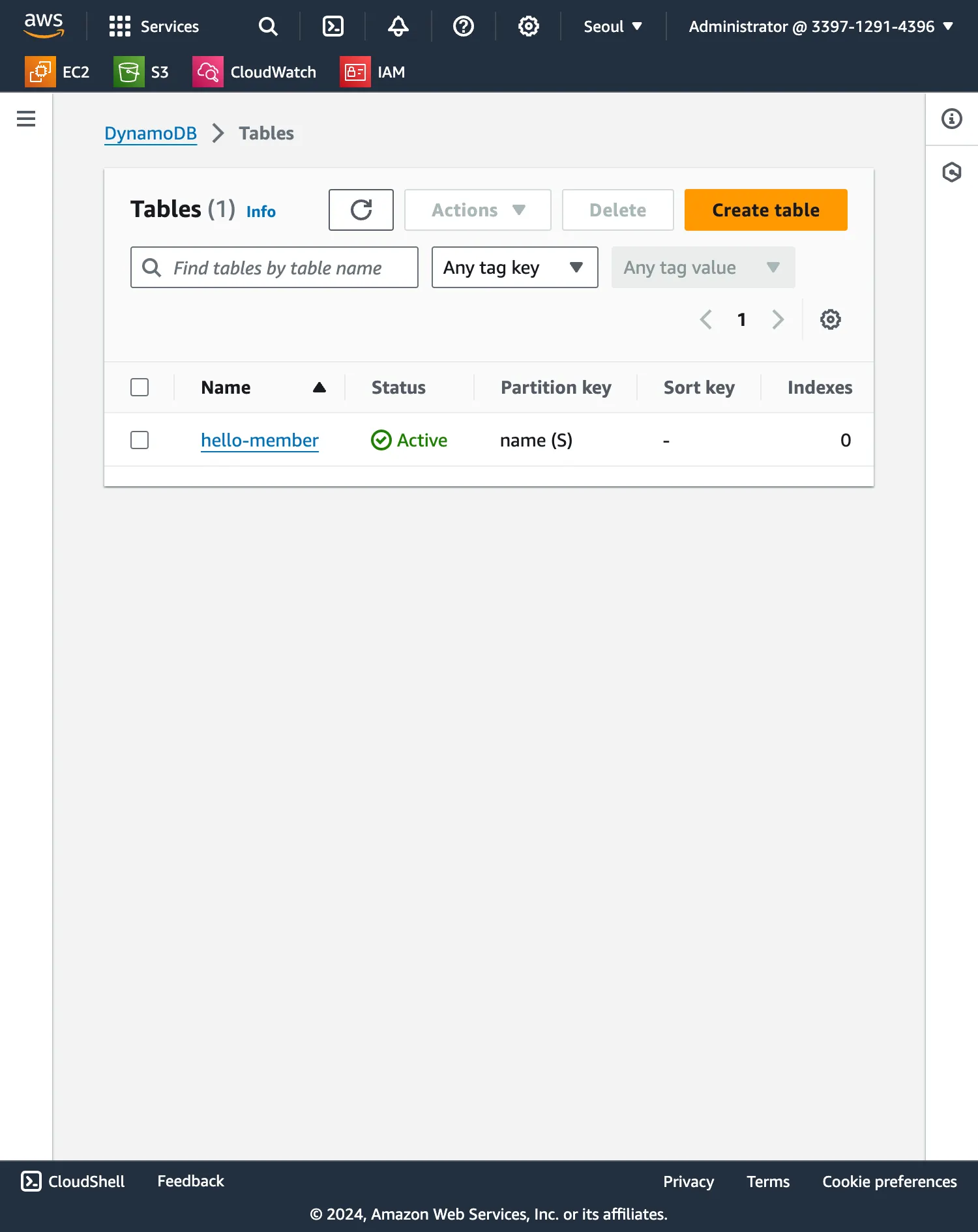Open Cookie preferences in footer
Screen dimensions: 978x1232
pyautogui.click(x=889, y=1181)
